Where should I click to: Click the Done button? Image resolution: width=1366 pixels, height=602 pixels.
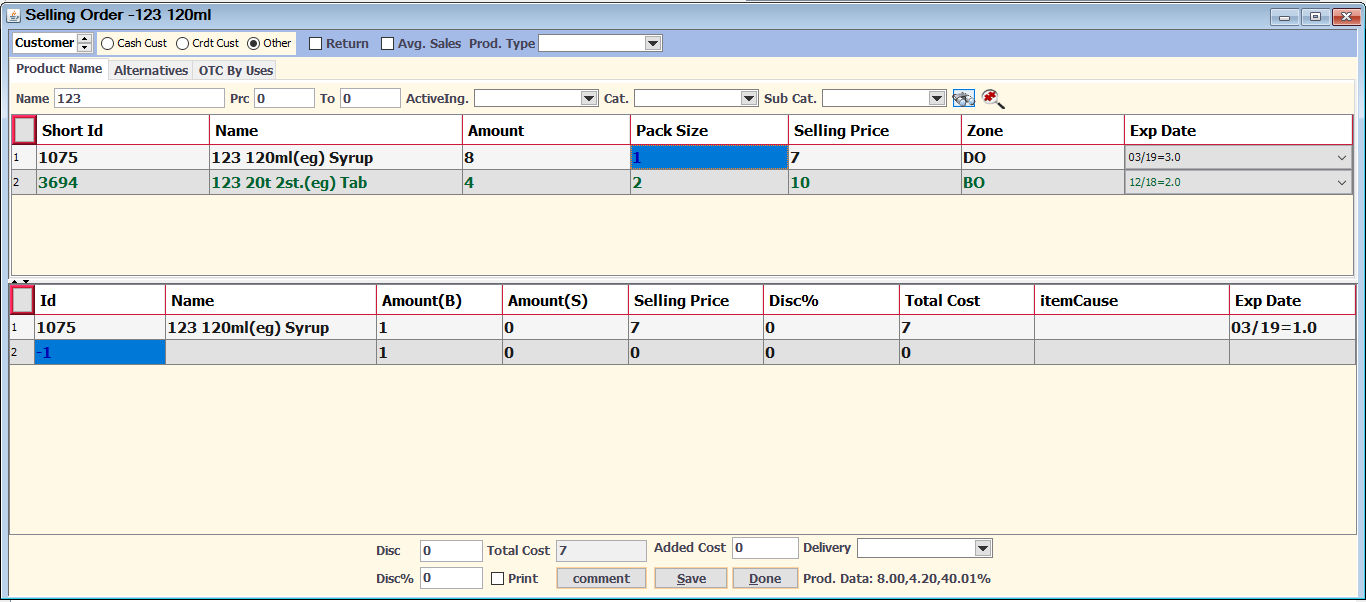pos(765,578)
